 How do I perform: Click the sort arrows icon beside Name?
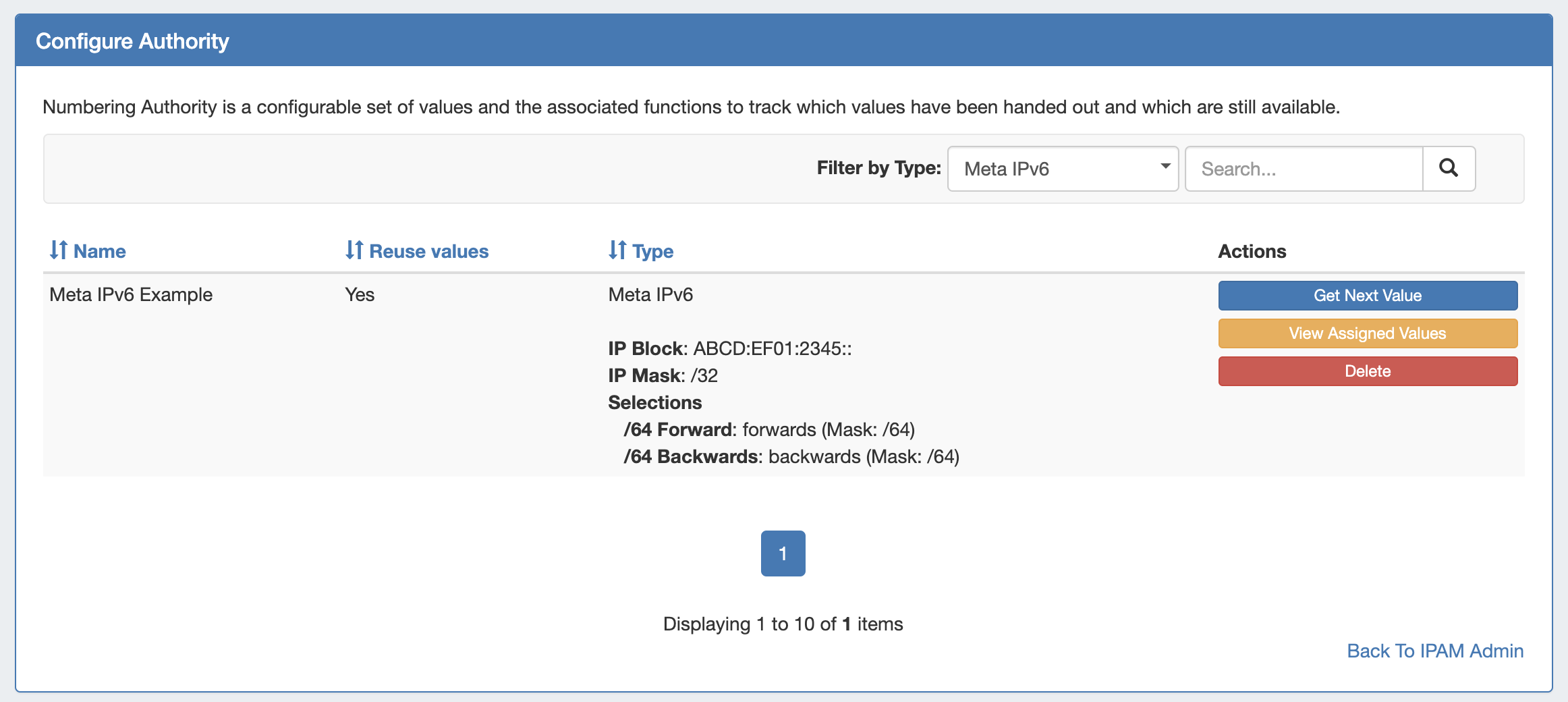[59, 250]
